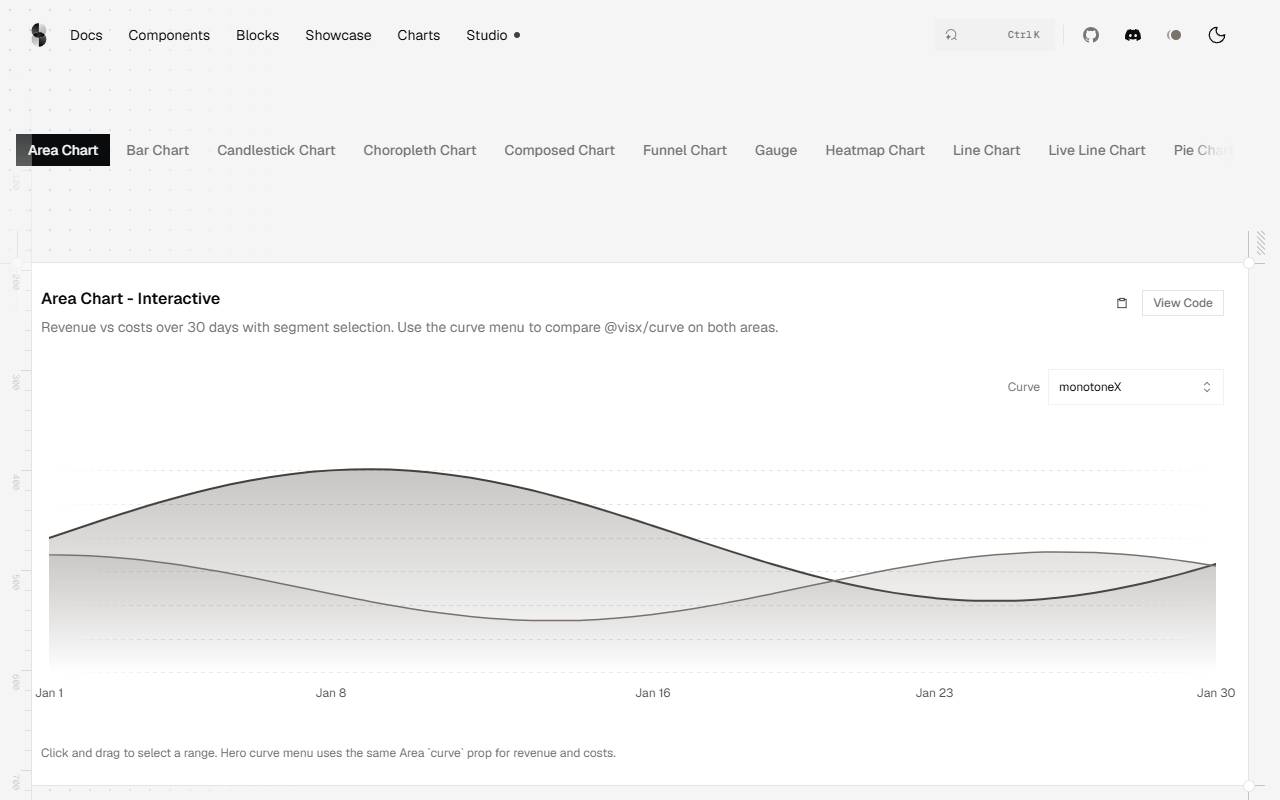Click the Jan 1 axis label
The image size is (1280, 800).
coord(49,693)
